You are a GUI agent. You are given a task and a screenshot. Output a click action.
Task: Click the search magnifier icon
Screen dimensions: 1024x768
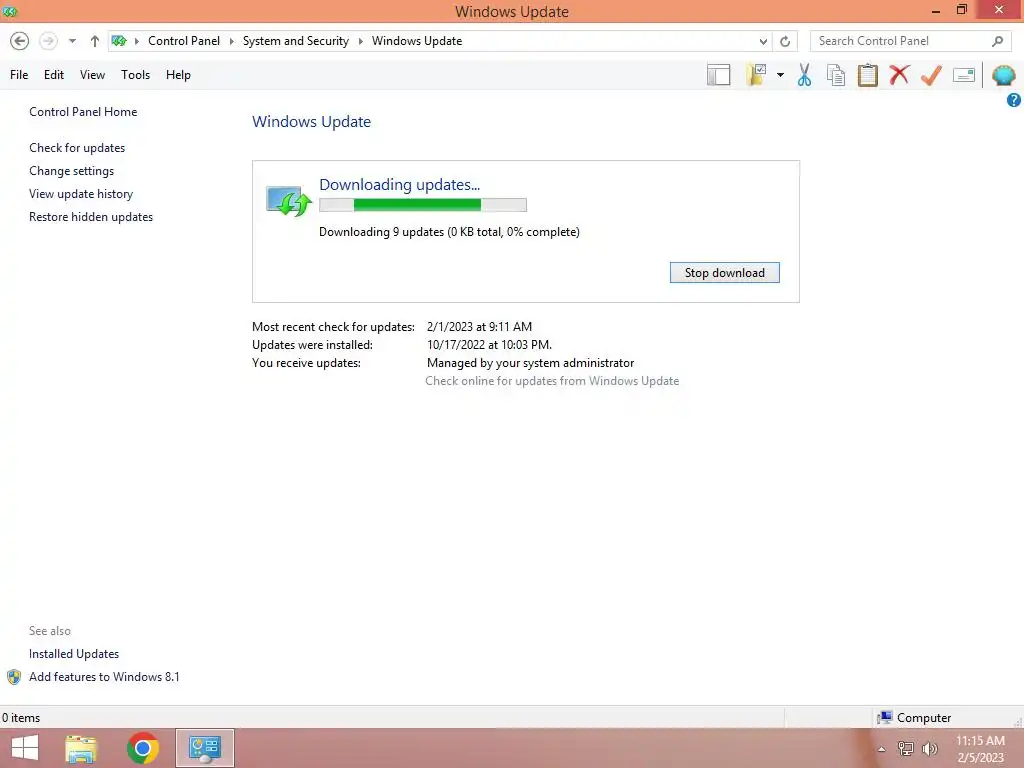pyautogui.click(x=997, y=41)
